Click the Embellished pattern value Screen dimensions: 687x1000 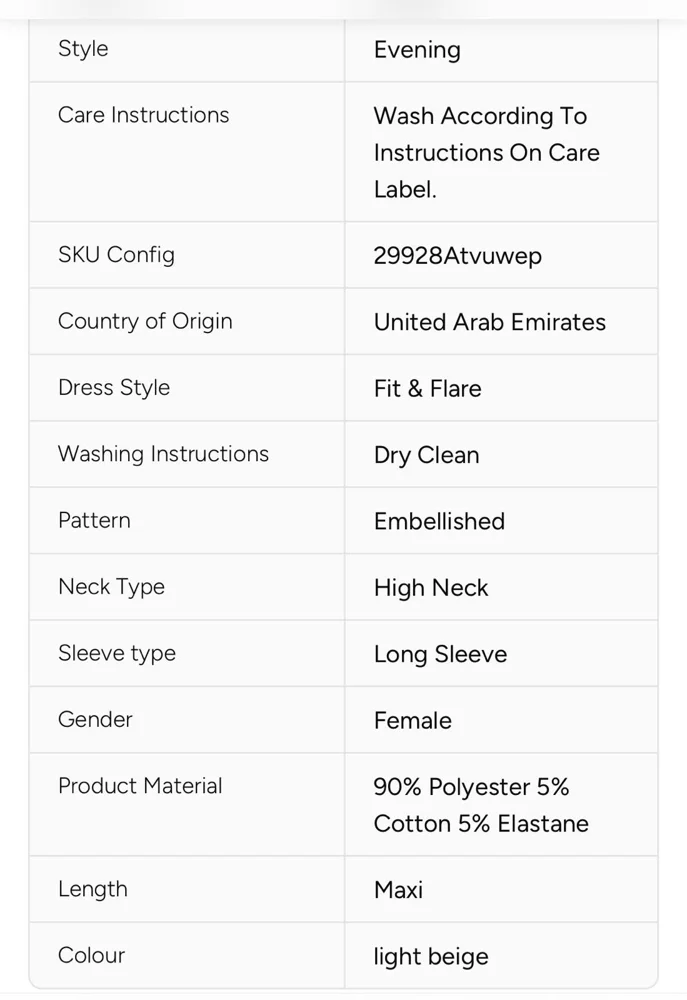click(440, 521)
